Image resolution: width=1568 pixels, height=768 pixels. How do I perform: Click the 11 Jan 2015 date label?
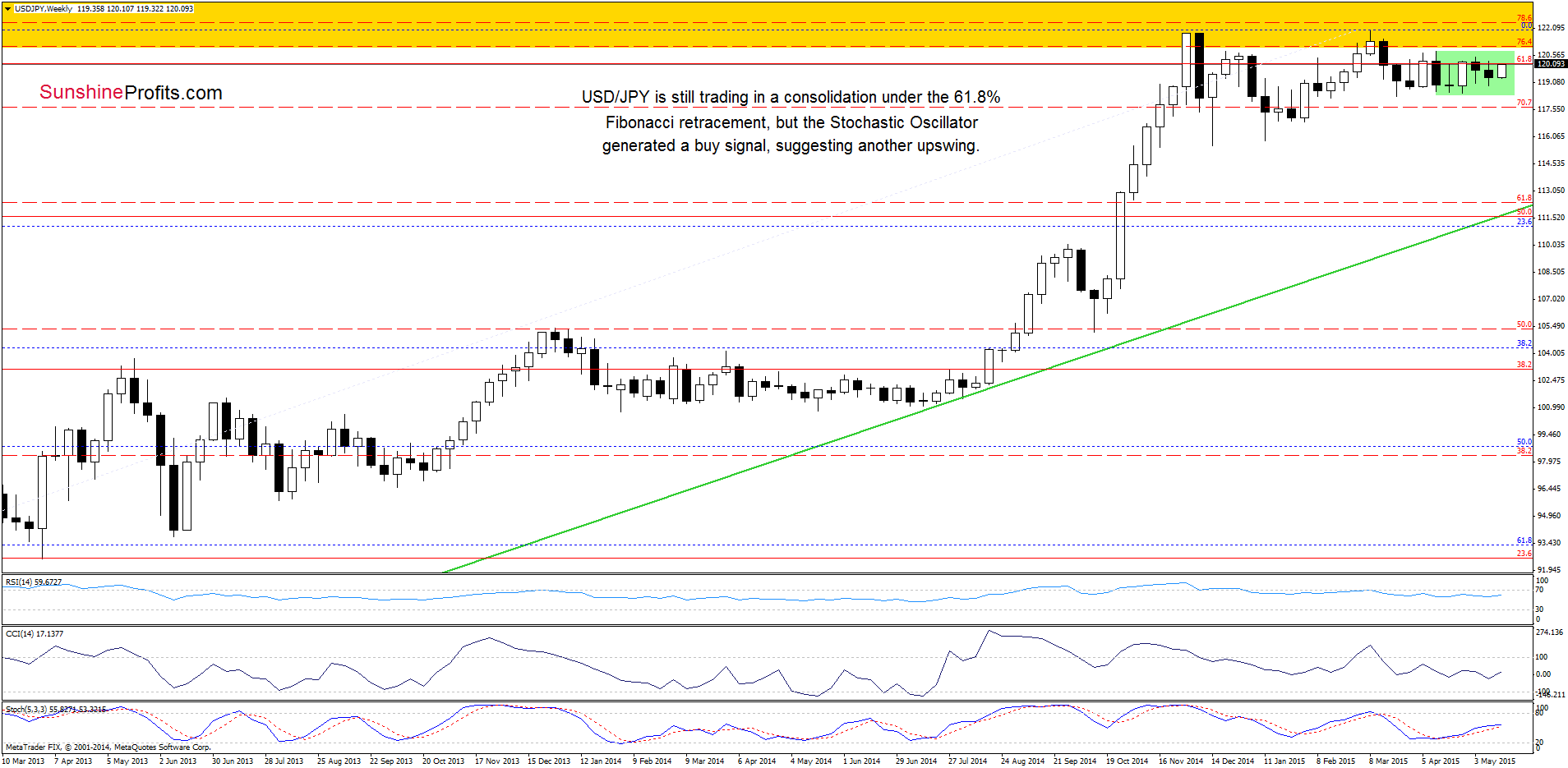1284,761
